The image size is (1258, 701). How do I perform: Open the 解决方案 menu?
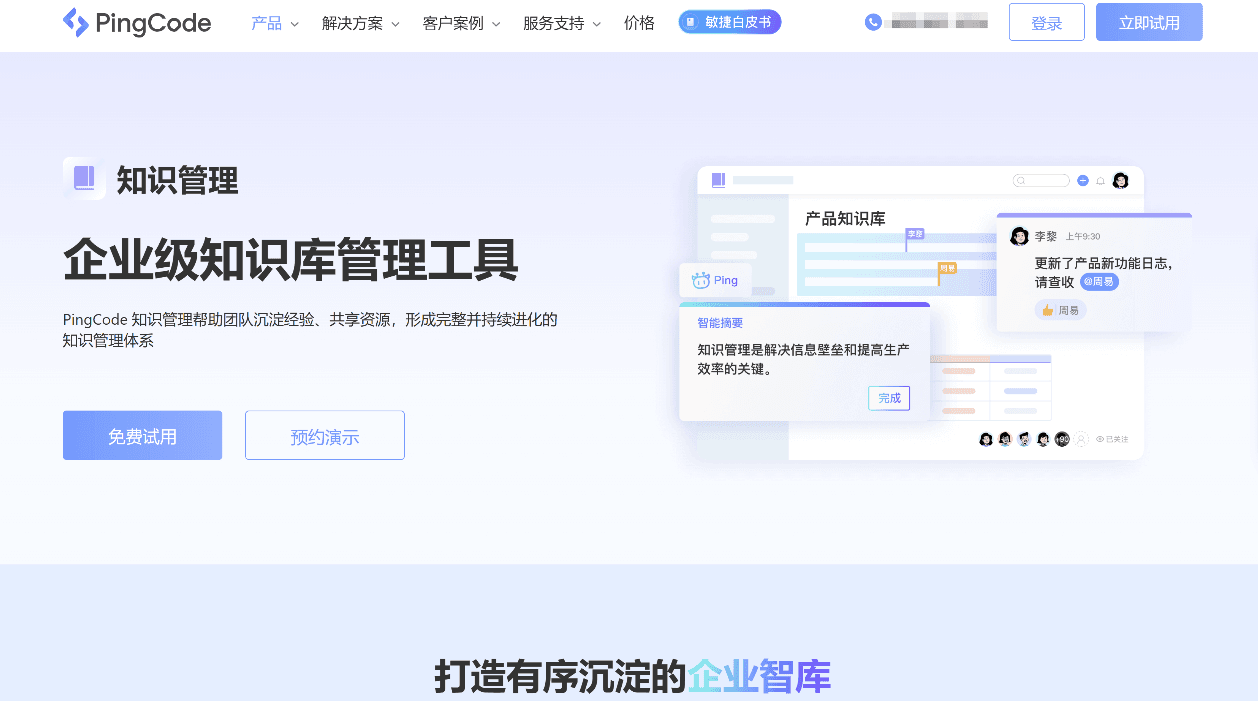point(352,23)
